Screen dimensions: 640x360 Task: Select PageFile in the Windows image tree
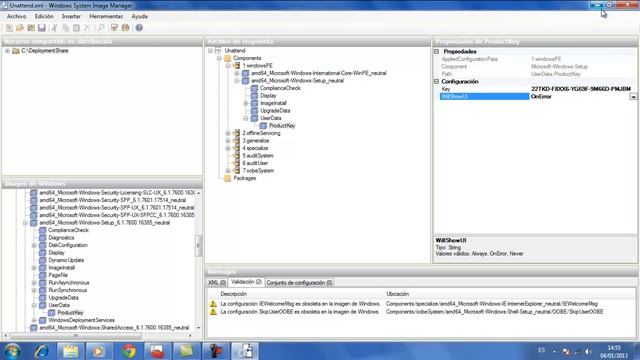click(x=58, y=276)
